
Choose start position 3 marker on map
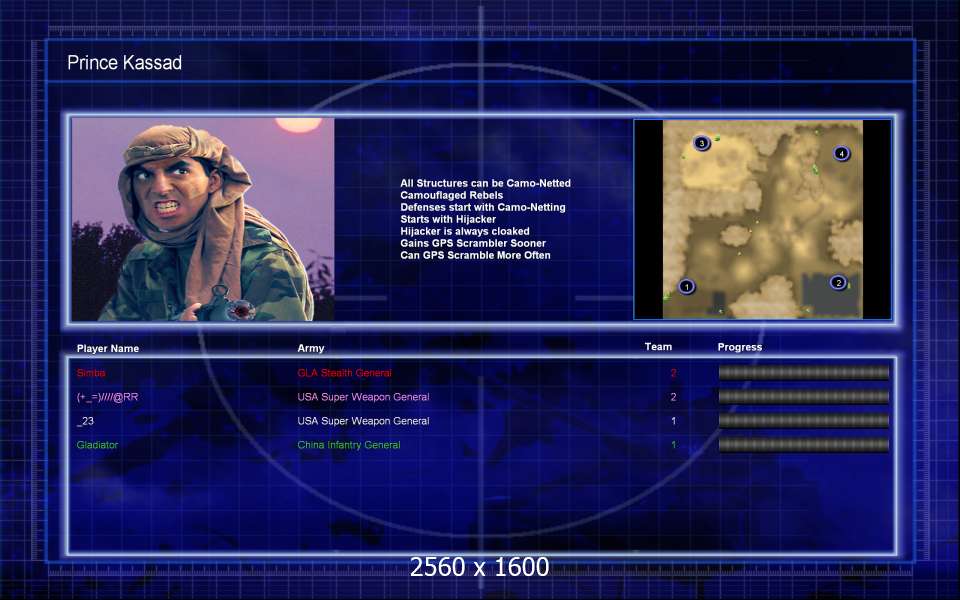[x=702, y=144]
